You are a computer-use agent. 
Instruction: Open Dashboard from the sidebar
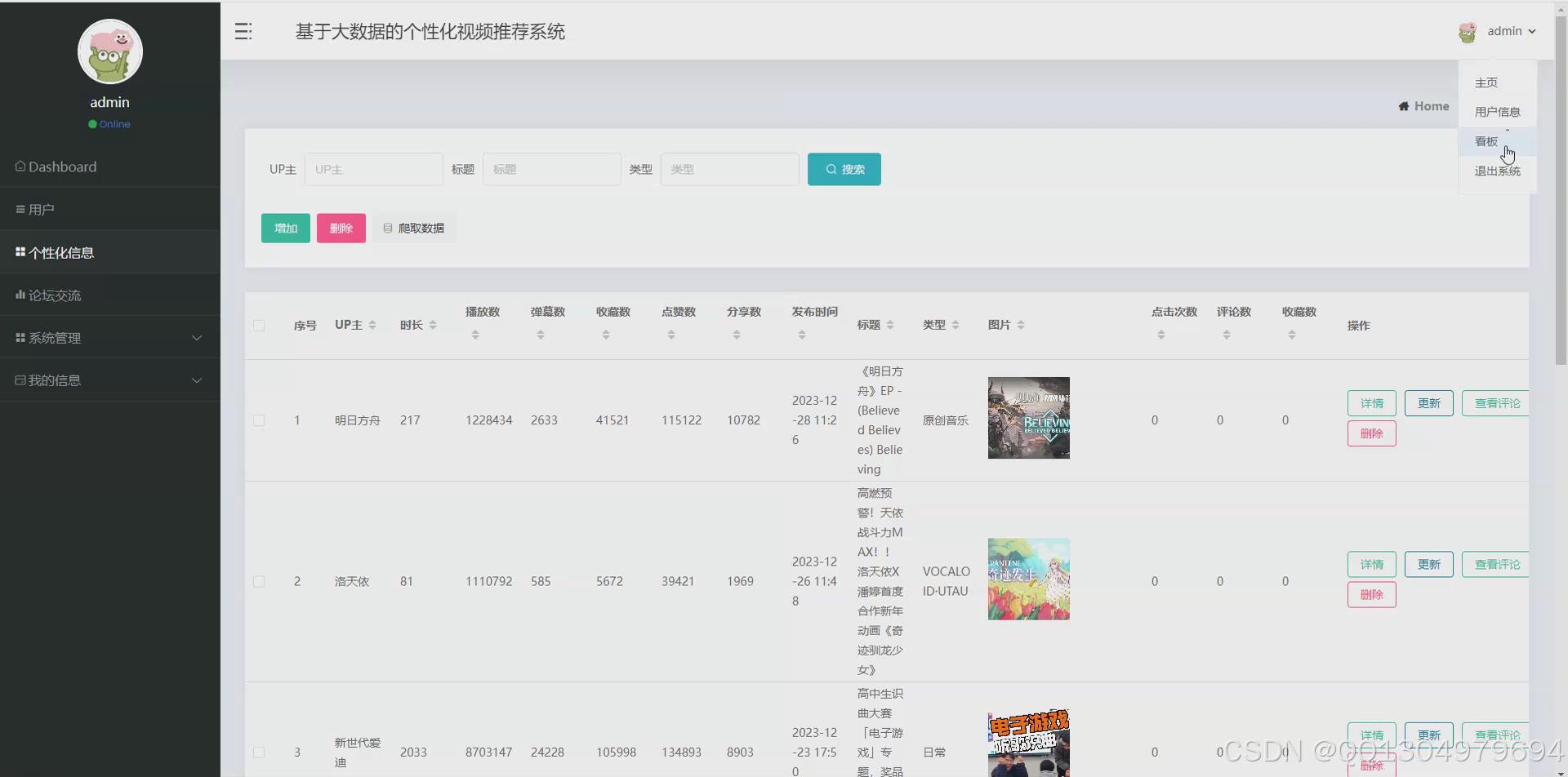tap(110, 166)
